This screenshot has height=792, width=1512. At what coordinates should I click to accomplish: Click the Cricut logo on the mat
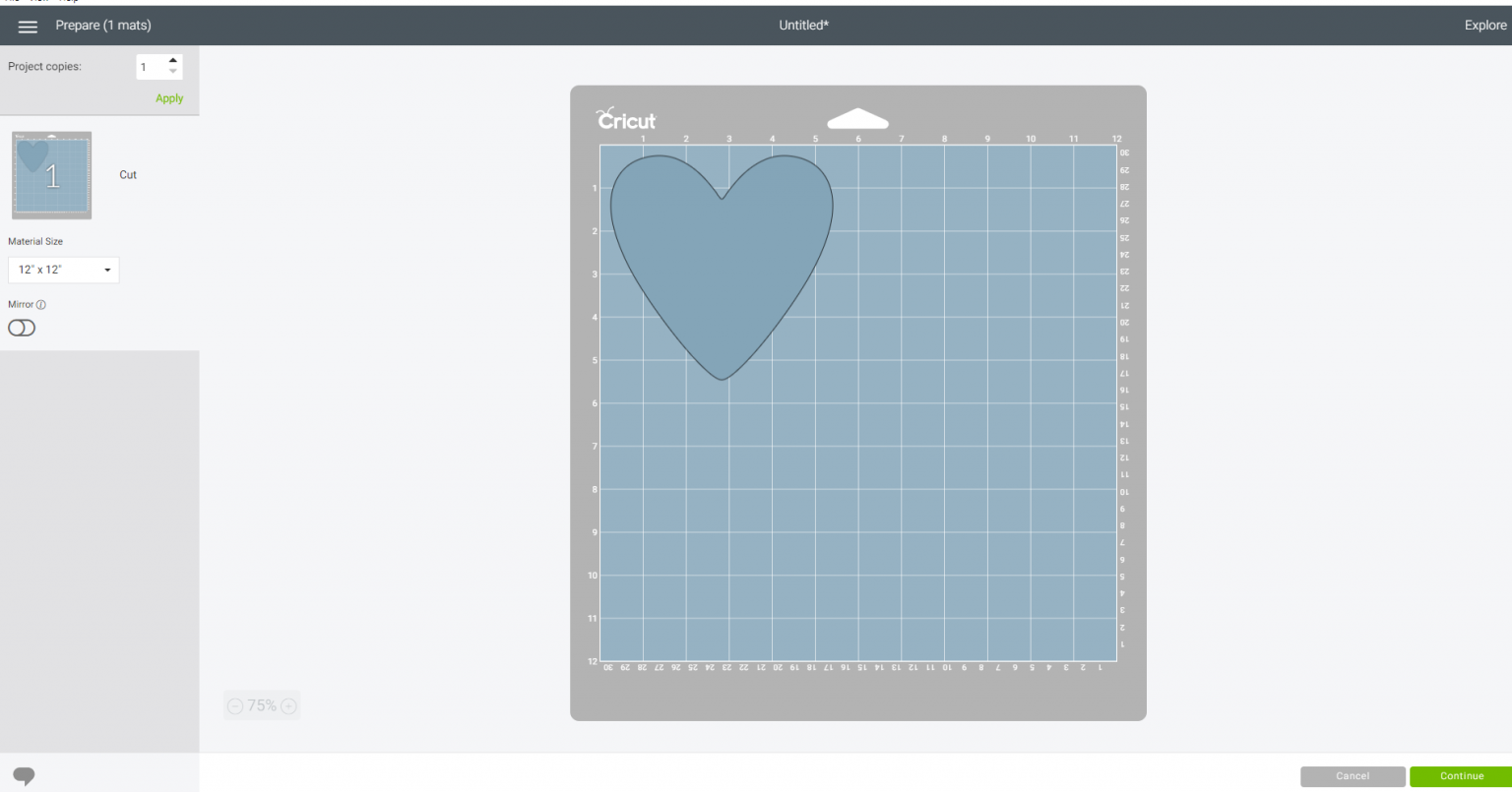626,119
